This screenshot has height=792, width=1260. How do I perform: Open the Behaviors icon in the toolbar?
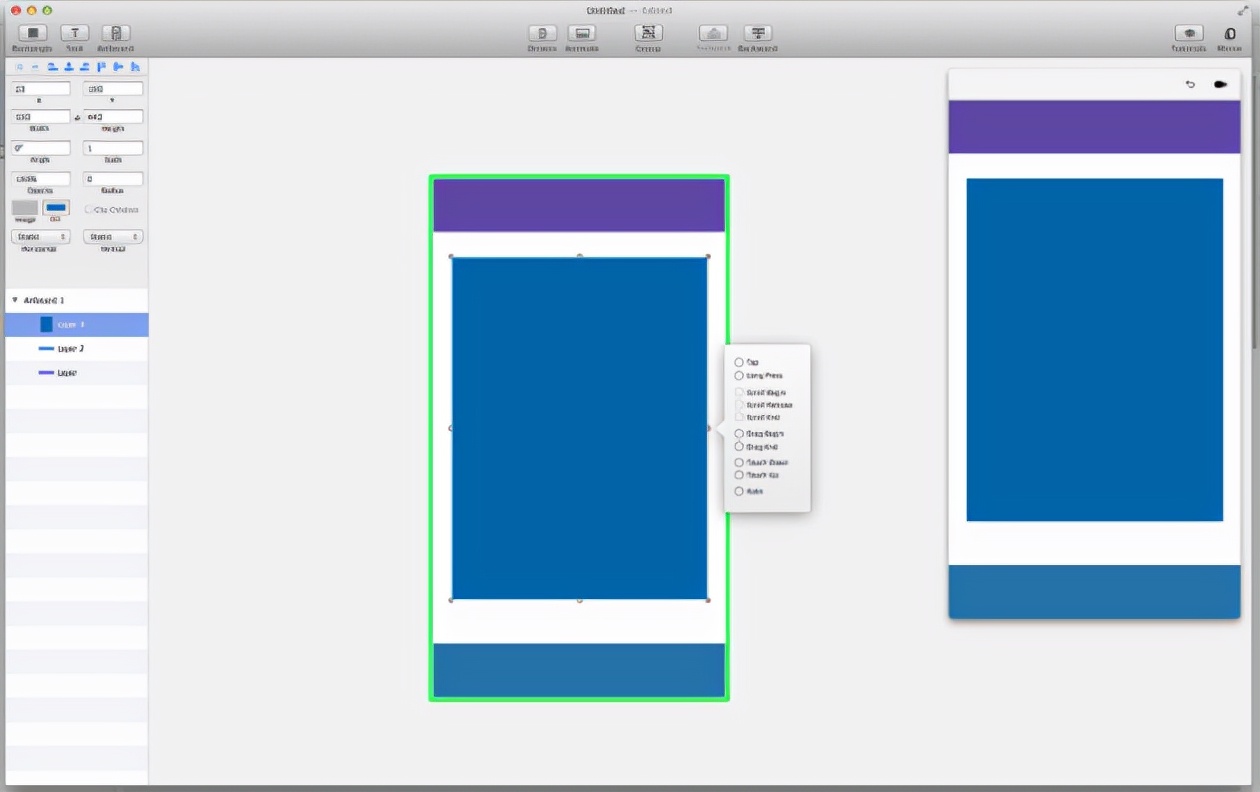757,34
